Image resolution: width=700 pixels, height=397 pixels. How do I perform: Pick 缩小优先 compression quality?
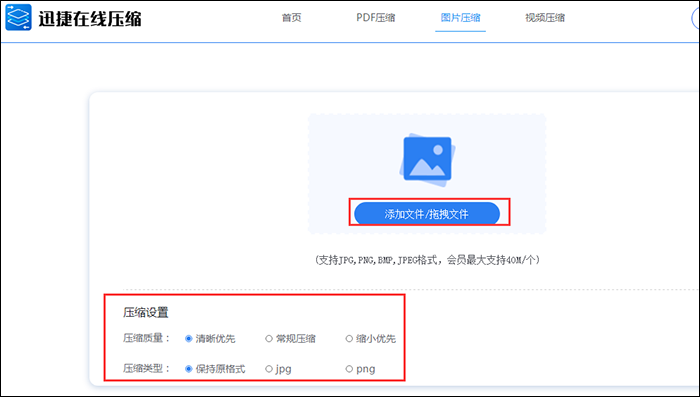click(x=371, y=339)
